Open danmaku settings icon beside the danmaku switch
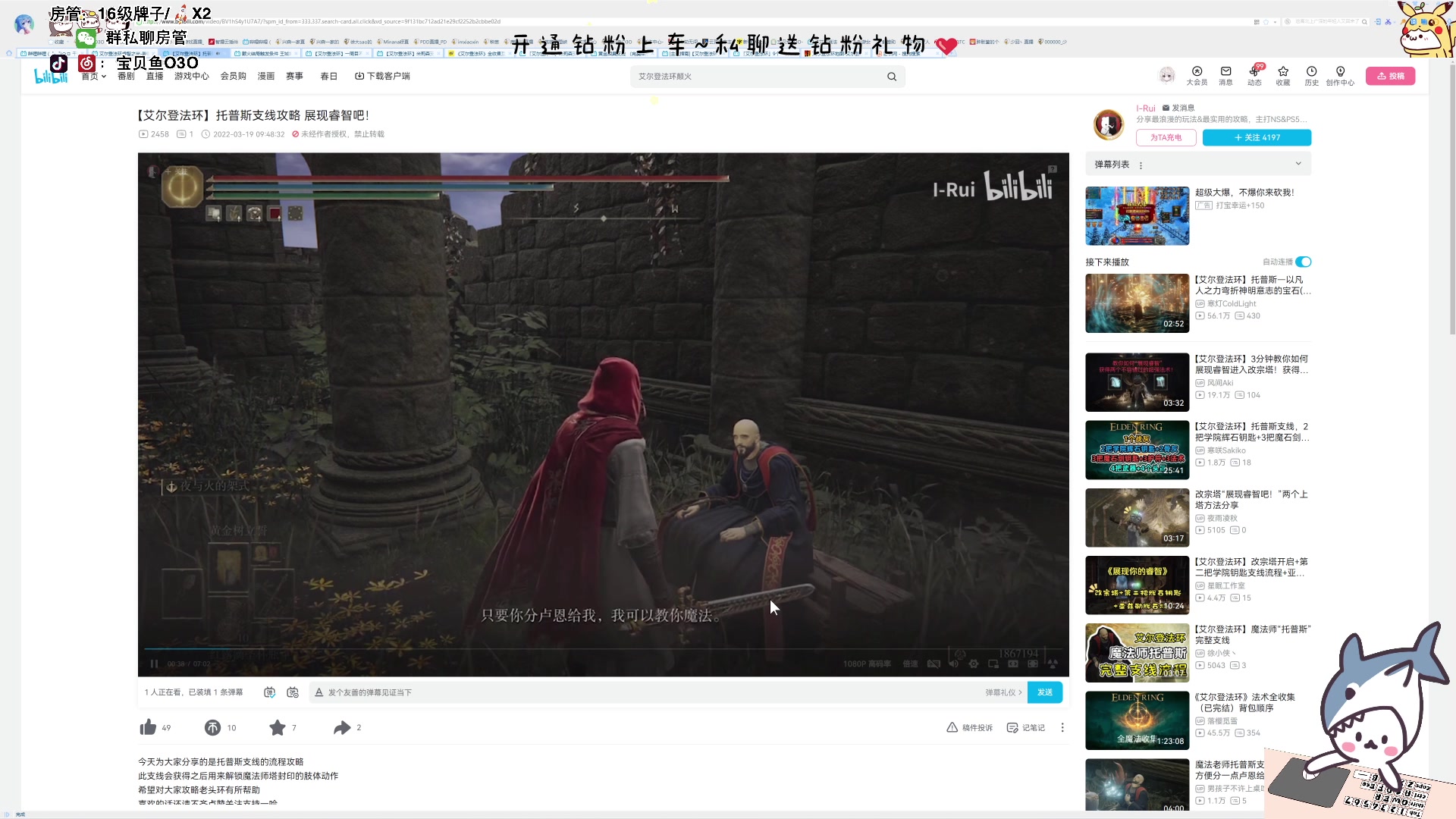Screen dimensions: 1456x819 (x=293, y=692)
